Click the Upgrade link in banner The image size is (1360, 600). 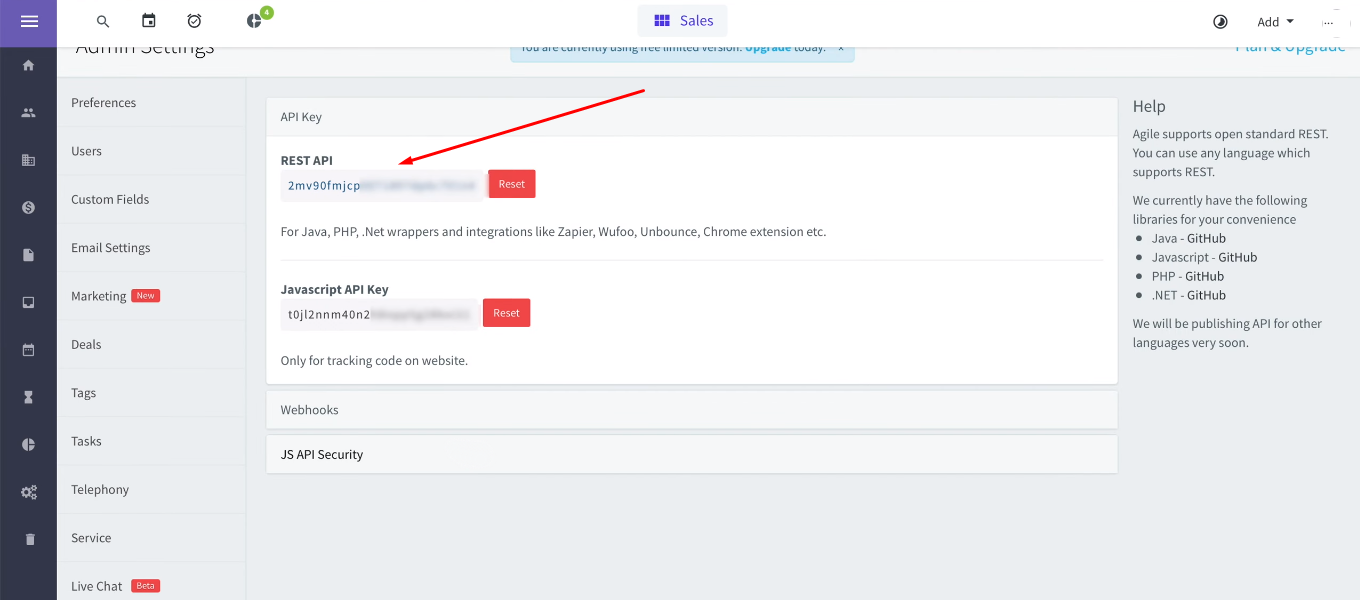[768, 48]
